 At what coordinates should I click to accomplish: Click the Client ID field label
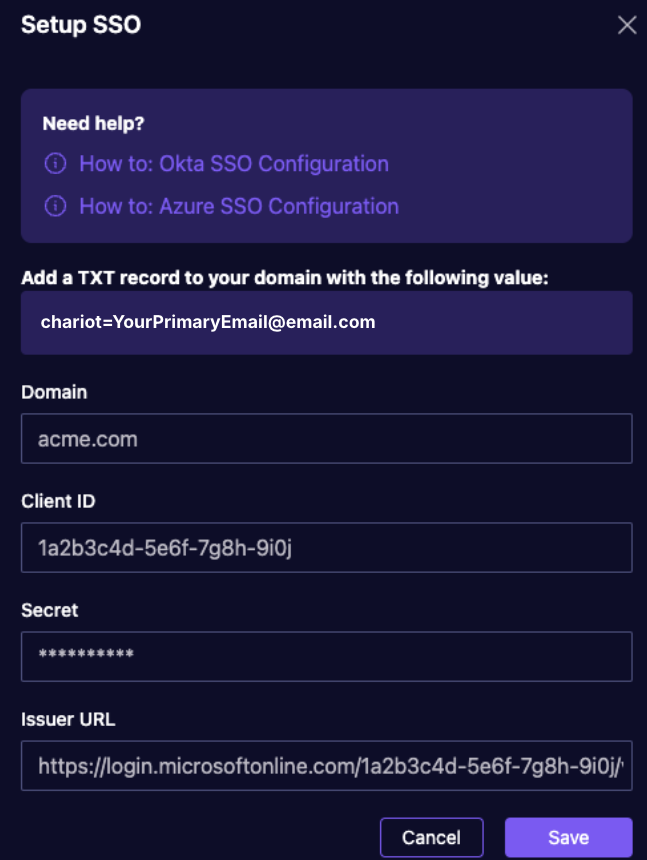point(58,501)
